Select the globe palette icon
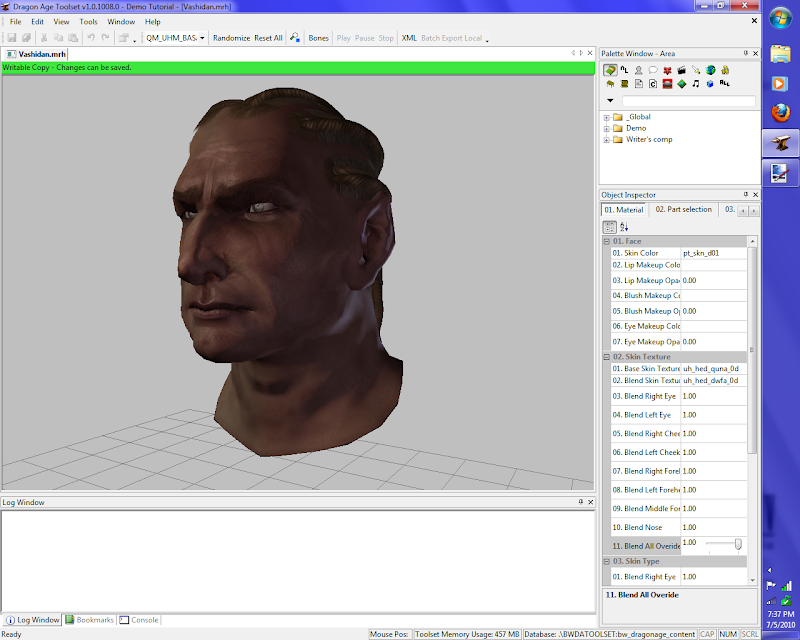This screenshot has height=640, width=800. point(710,70)
